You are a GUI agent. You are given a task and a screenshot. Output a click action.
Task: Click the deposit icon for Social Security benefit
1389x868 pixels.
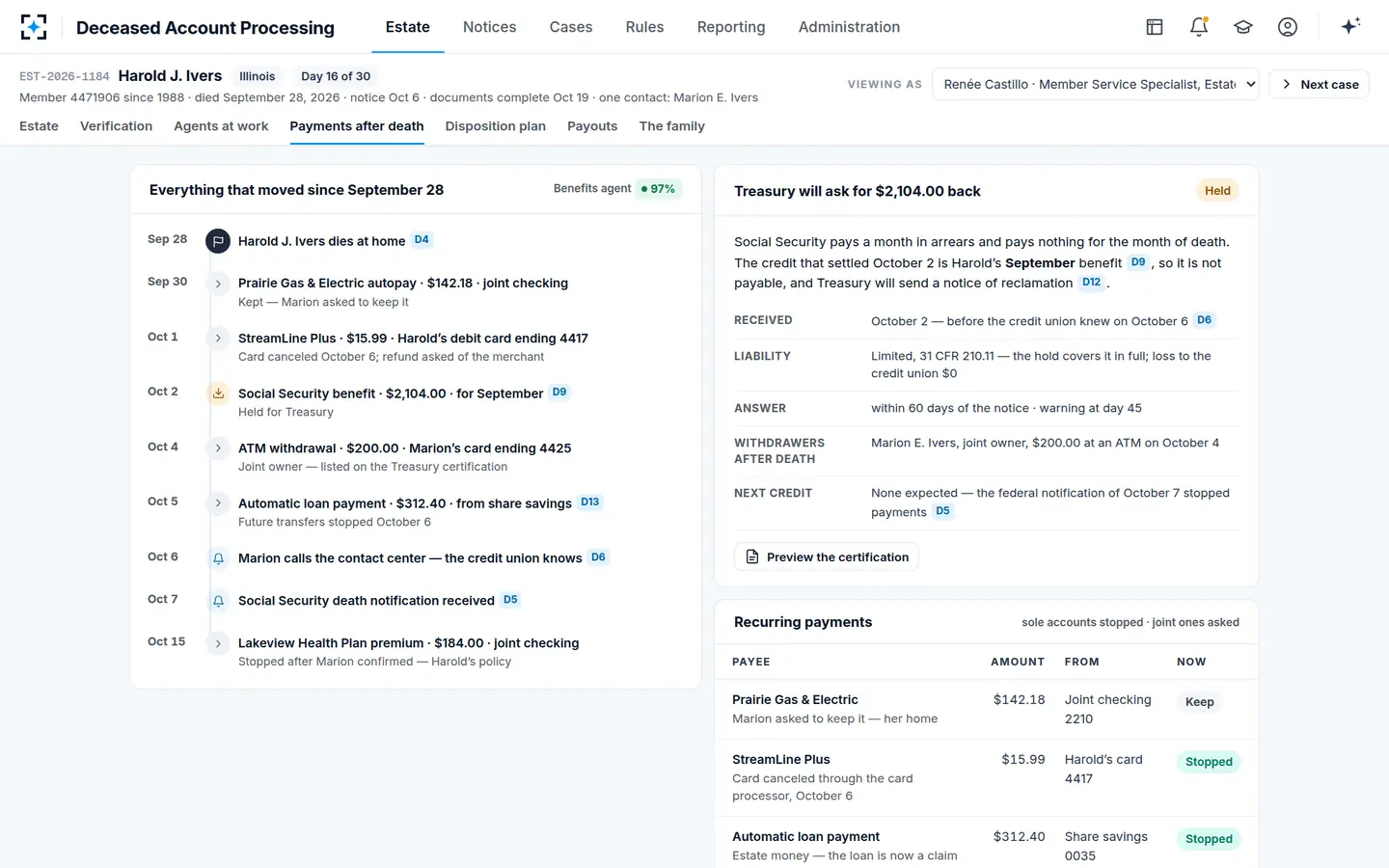coord(218,393)
